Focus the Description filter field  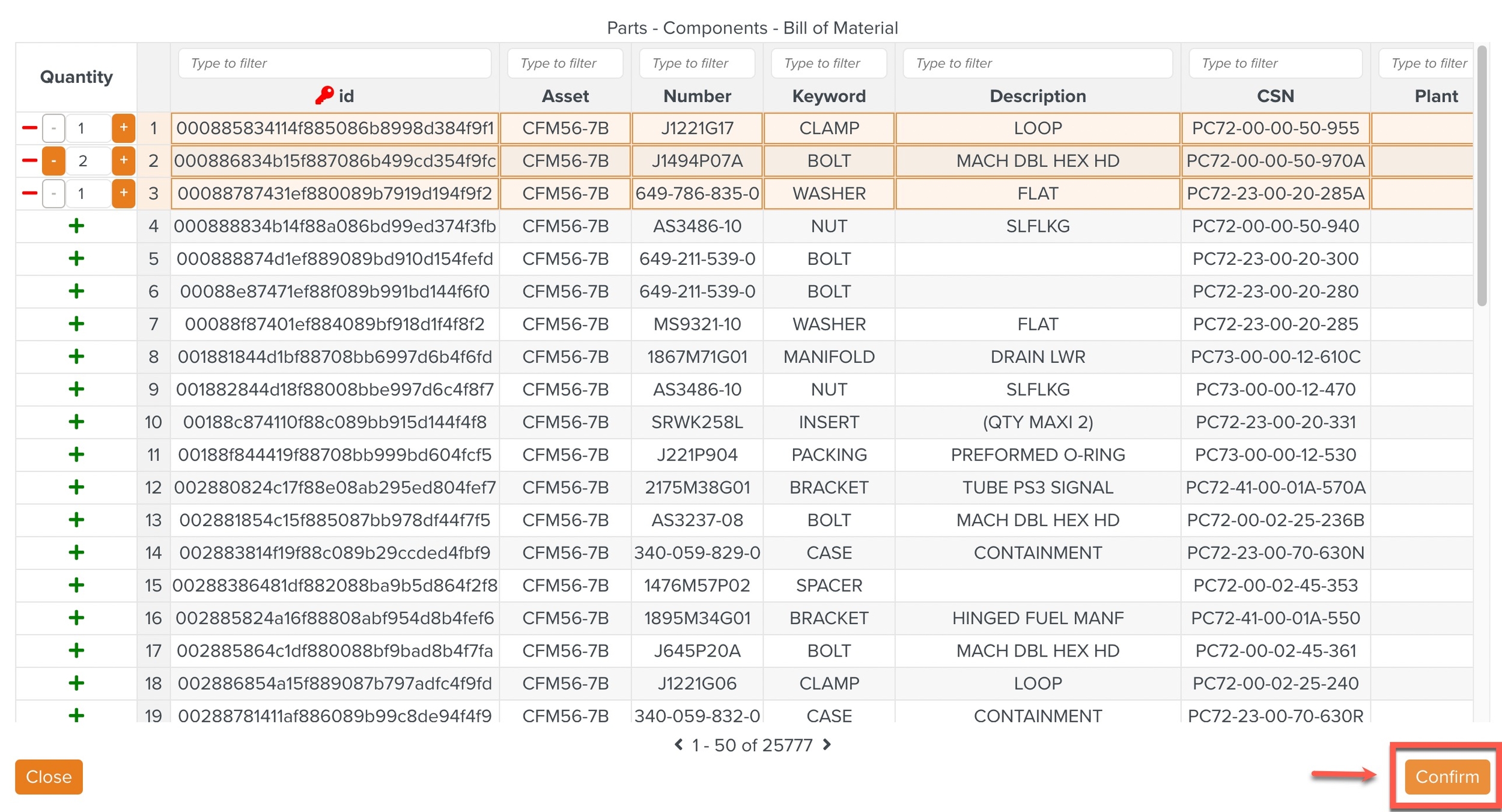click(1038, 63)
